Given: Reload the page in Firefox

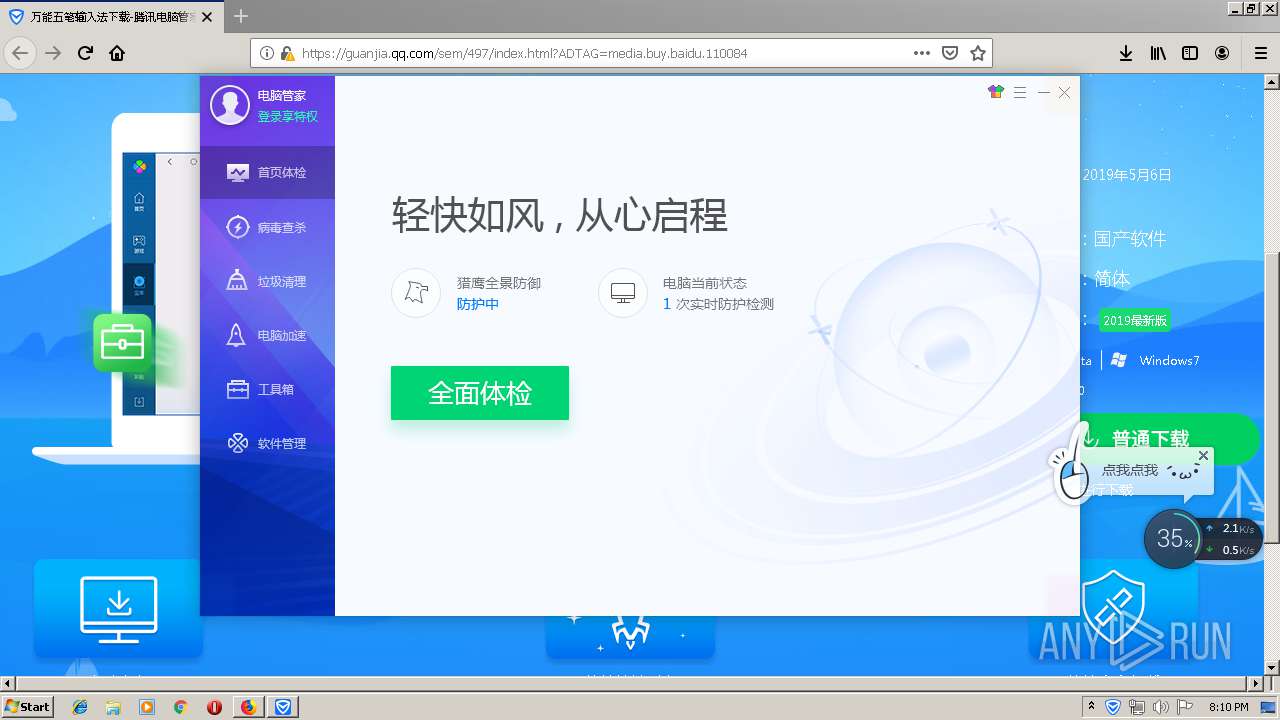Looking at the screenshot, I should coord(85,53).
